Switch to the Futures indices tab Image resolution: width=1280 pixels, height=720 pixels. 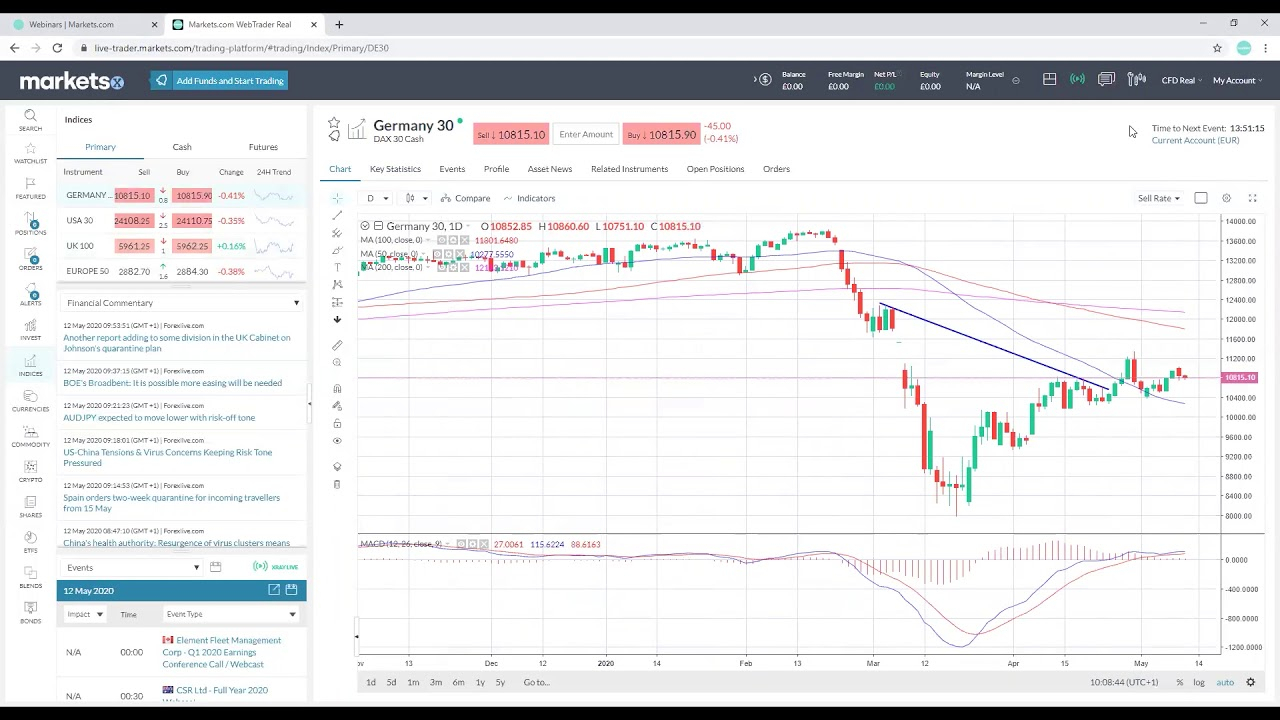(263, 147)
